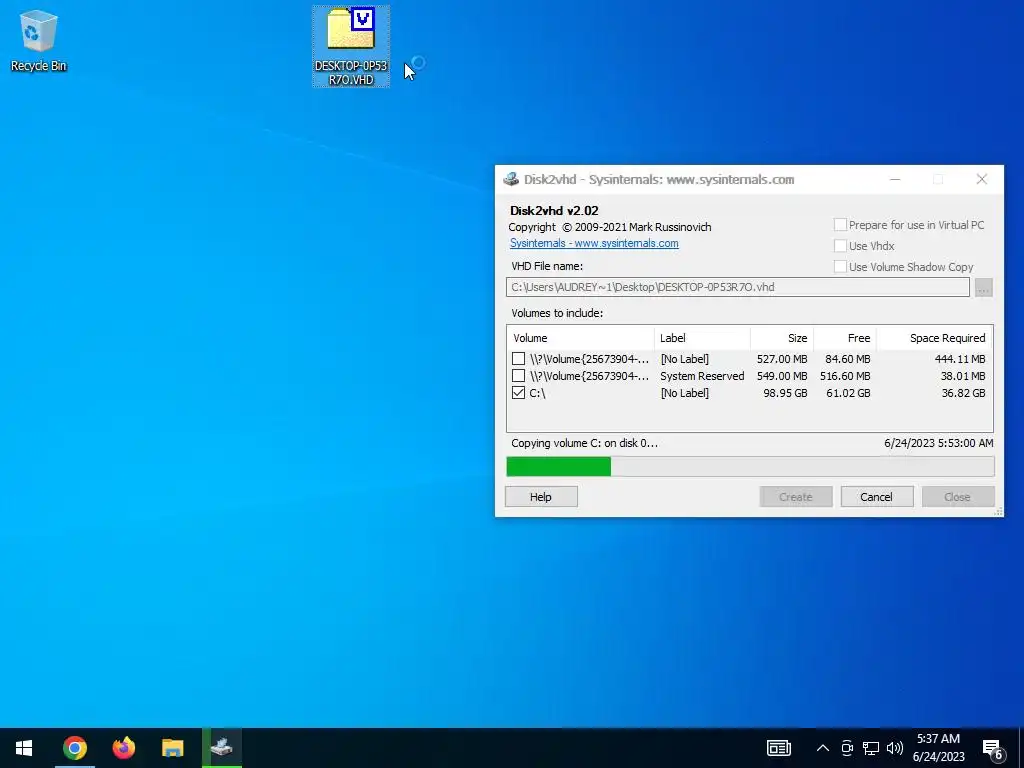Open the Windows Start menu
Image resolution: width=1024 pixels, height=768 pixels.
(24, 748)
